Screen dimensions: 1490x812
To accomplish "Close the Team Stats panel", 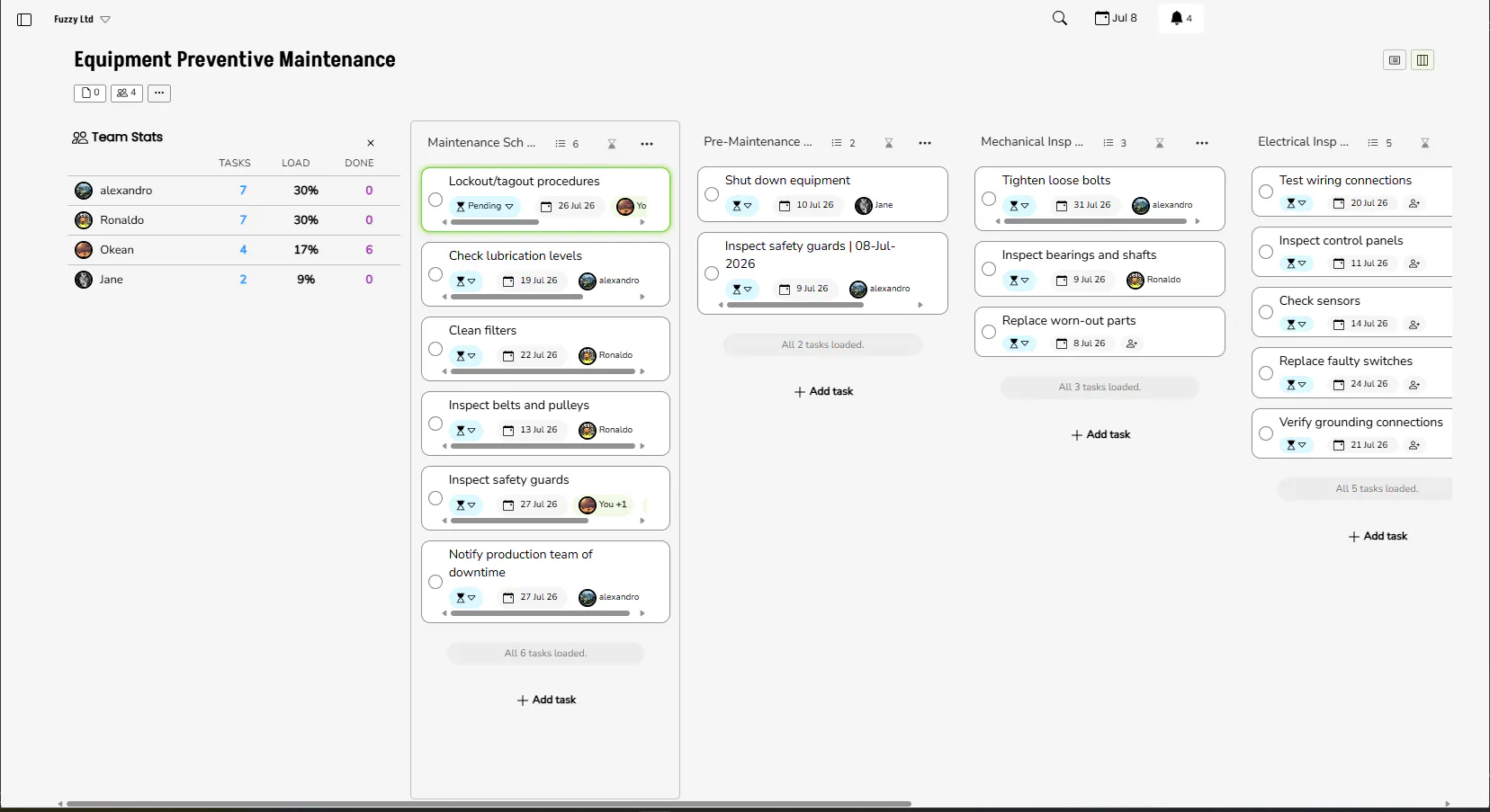I will (371, 143).
